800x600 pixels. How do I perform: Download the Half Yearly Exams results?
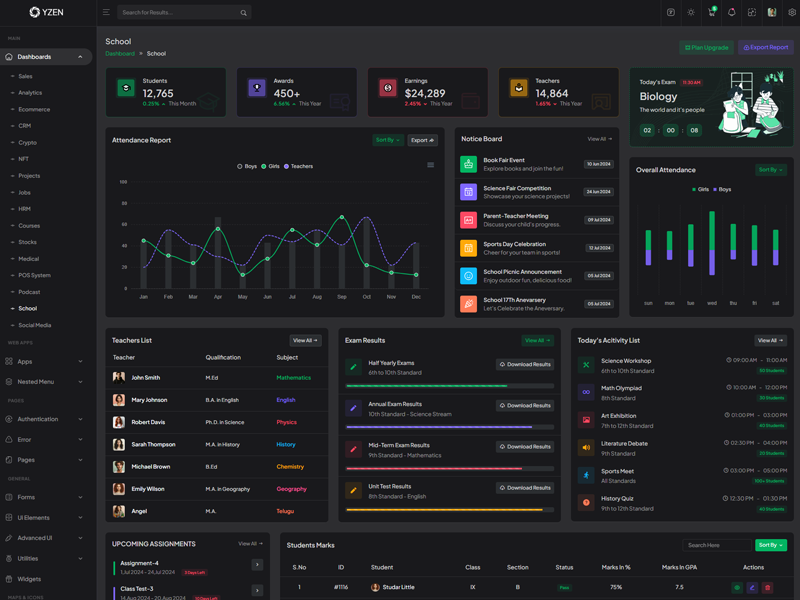click(525, 365)
